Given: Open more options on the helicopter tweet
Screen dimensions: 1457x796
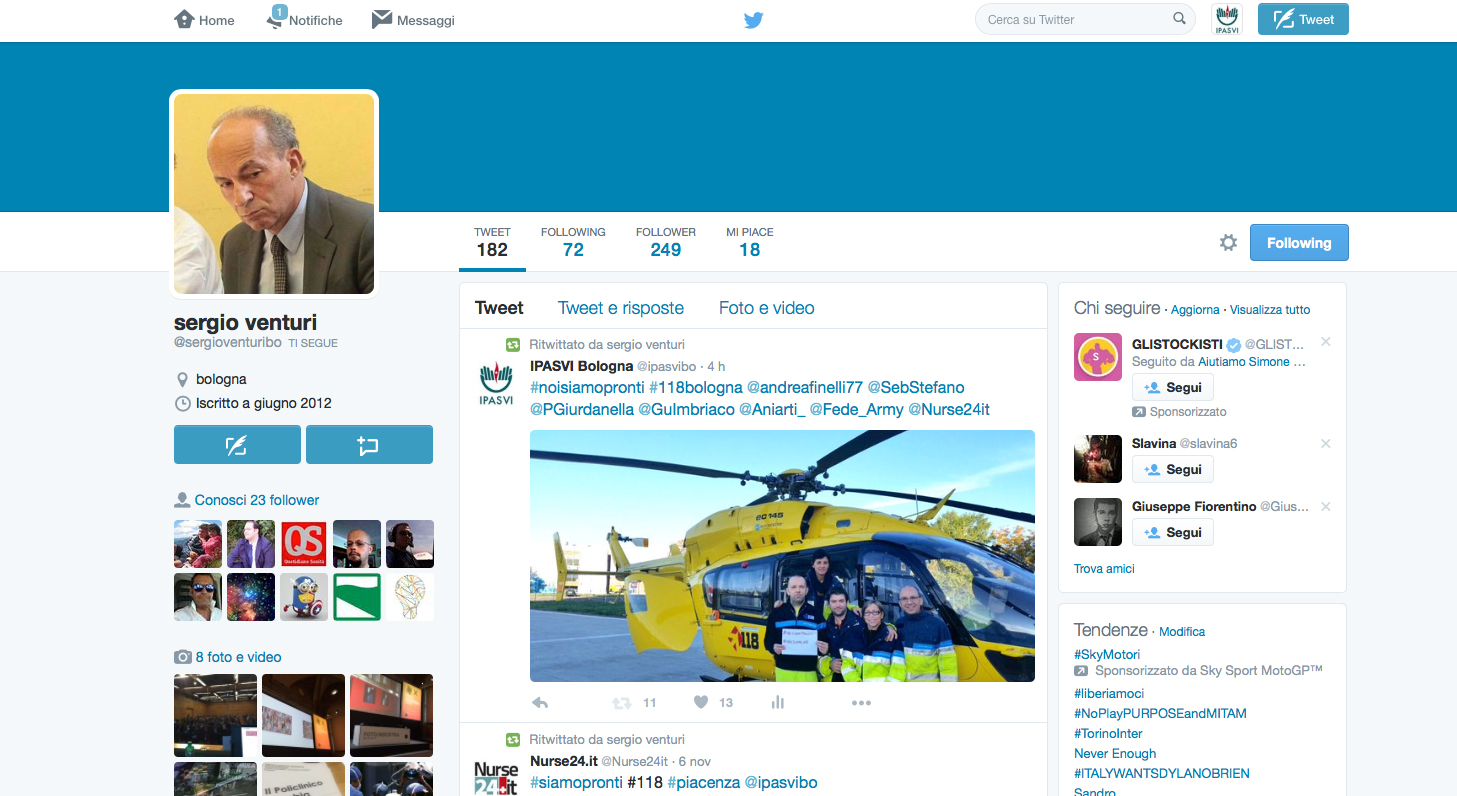Looking at the screenshot, I should (x=861, y=703).
